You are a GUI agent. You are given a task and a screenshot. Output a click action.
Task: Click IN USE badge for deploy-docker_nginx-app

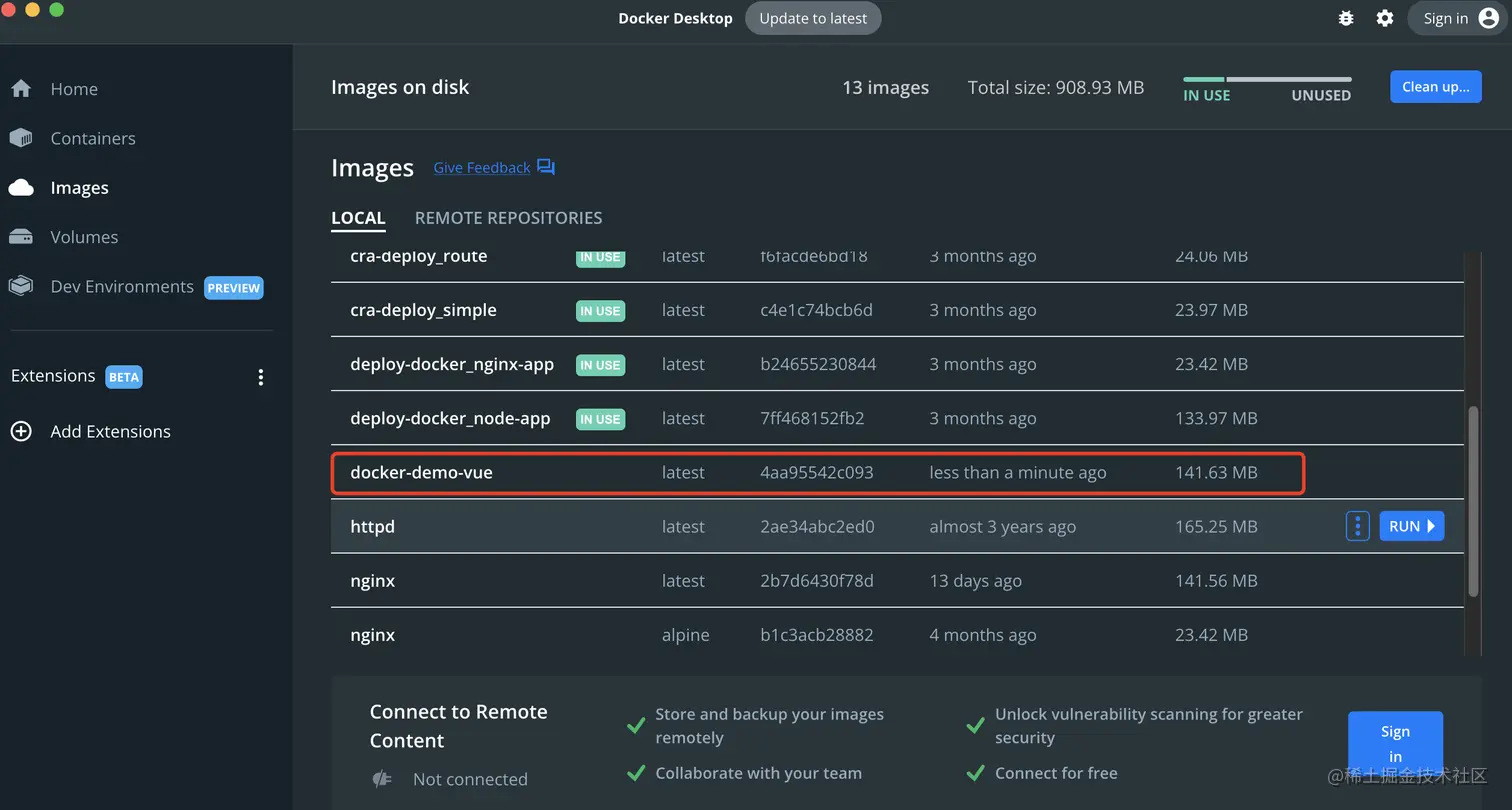click(x=600, y=365)
